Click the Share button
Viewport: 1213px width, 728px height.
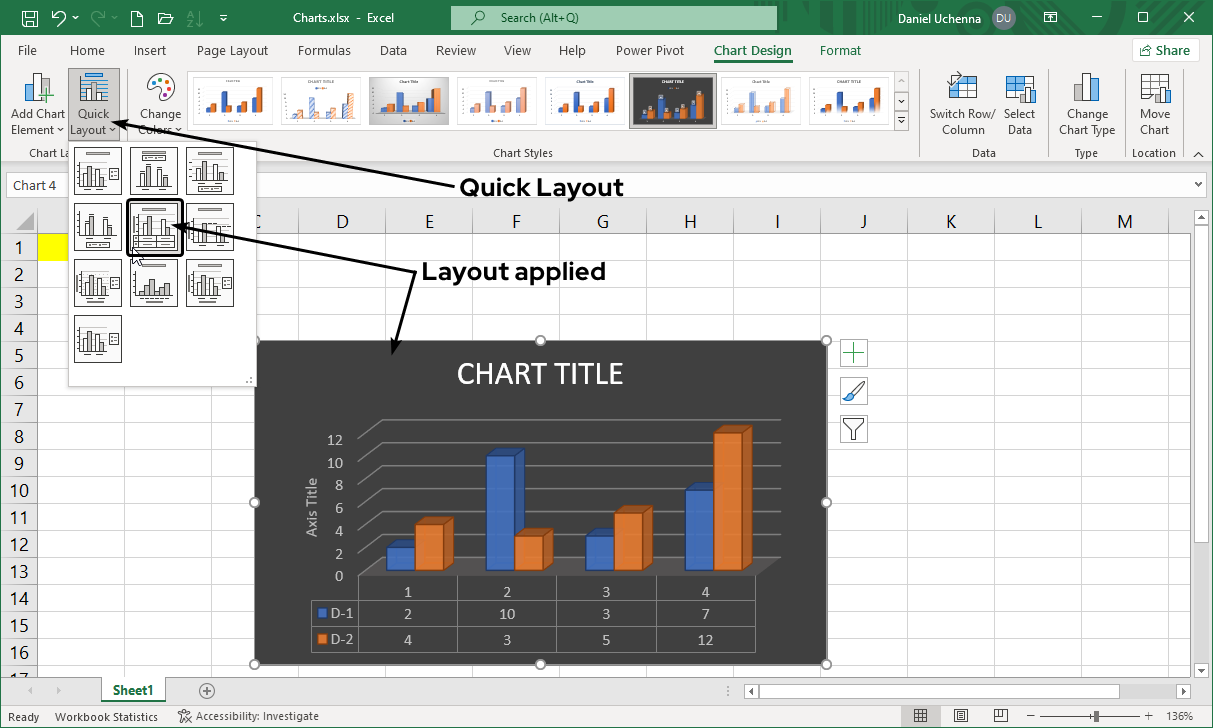tap(1166, 50)
